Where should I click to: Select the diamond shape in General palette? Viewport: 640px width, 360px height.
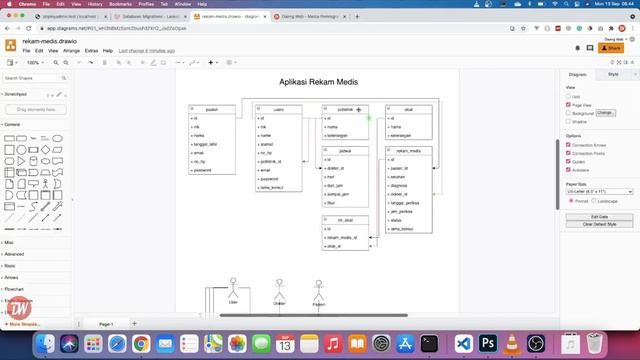(x=45, y=149)
